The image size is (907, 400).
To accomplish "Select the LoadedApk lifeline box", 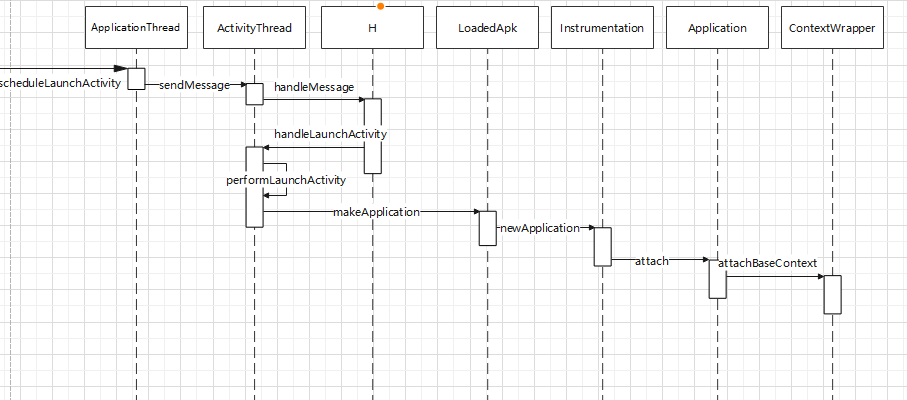I will (487, 28).
